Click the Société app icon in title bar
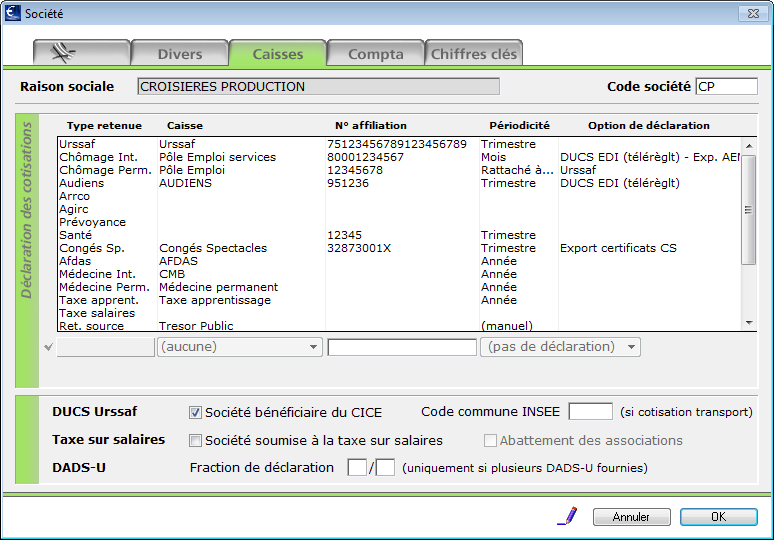This screenshot has width=774, height=540. [x=12, y=13]
